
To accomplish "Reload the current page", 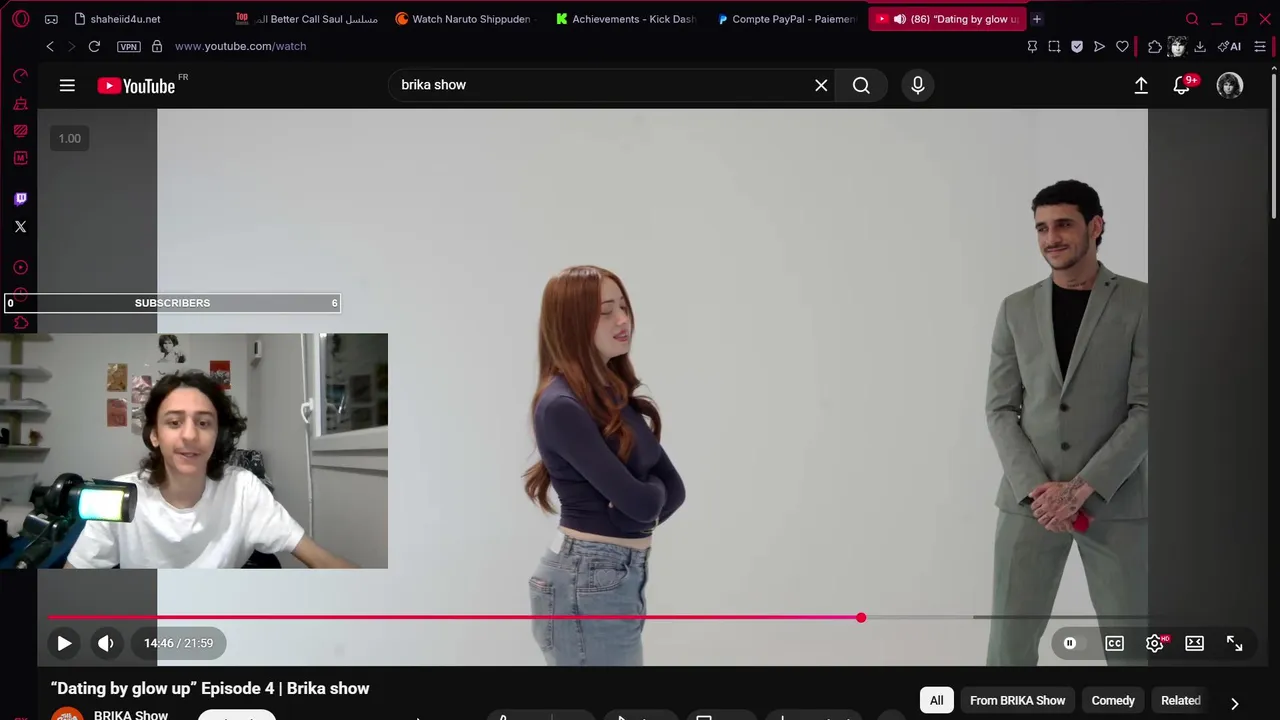I will 94,46.
